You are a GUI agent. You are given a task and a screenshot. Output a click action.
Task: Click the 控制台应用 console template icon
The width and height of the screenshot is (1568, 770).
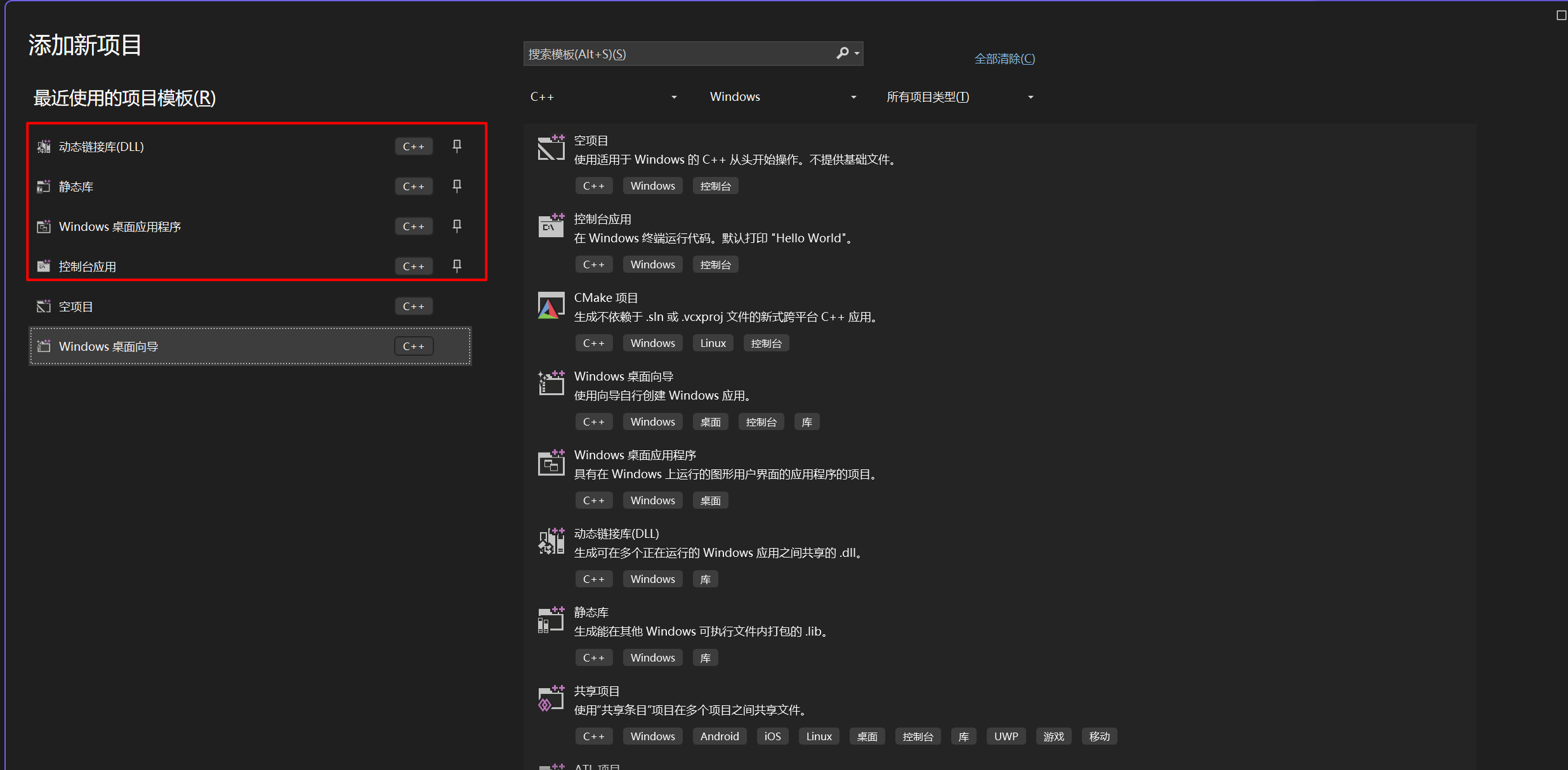[550, 226]
